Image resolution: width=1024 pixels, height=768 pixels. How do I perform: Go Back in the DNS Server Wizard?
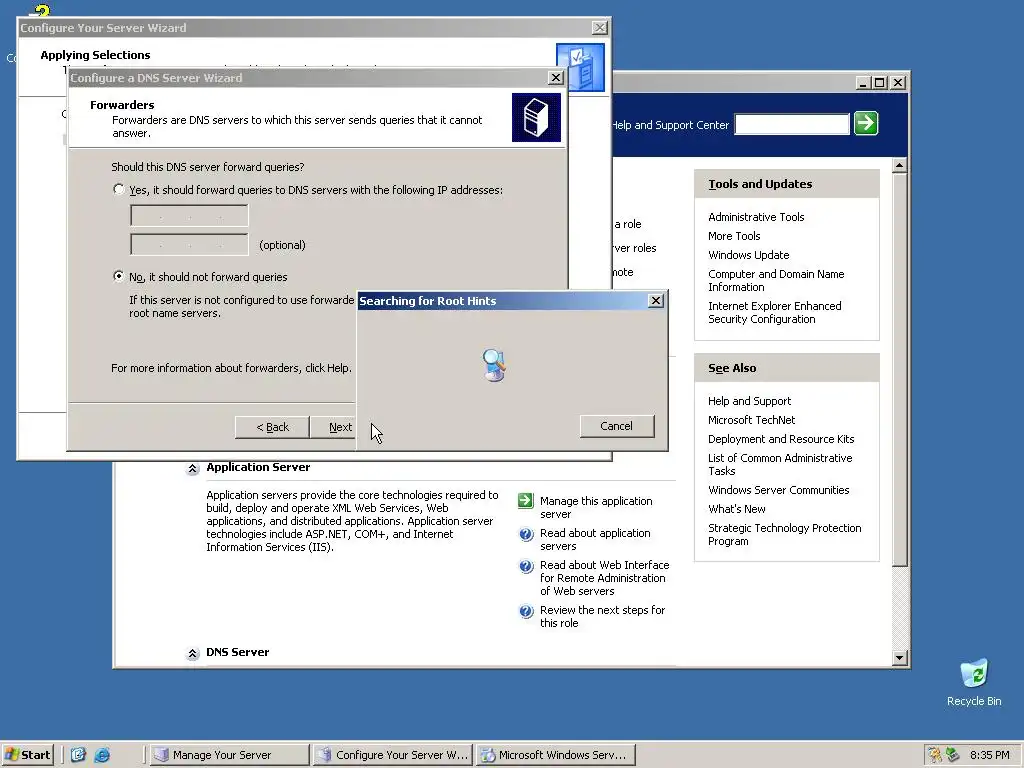click(x=272, y=427)
